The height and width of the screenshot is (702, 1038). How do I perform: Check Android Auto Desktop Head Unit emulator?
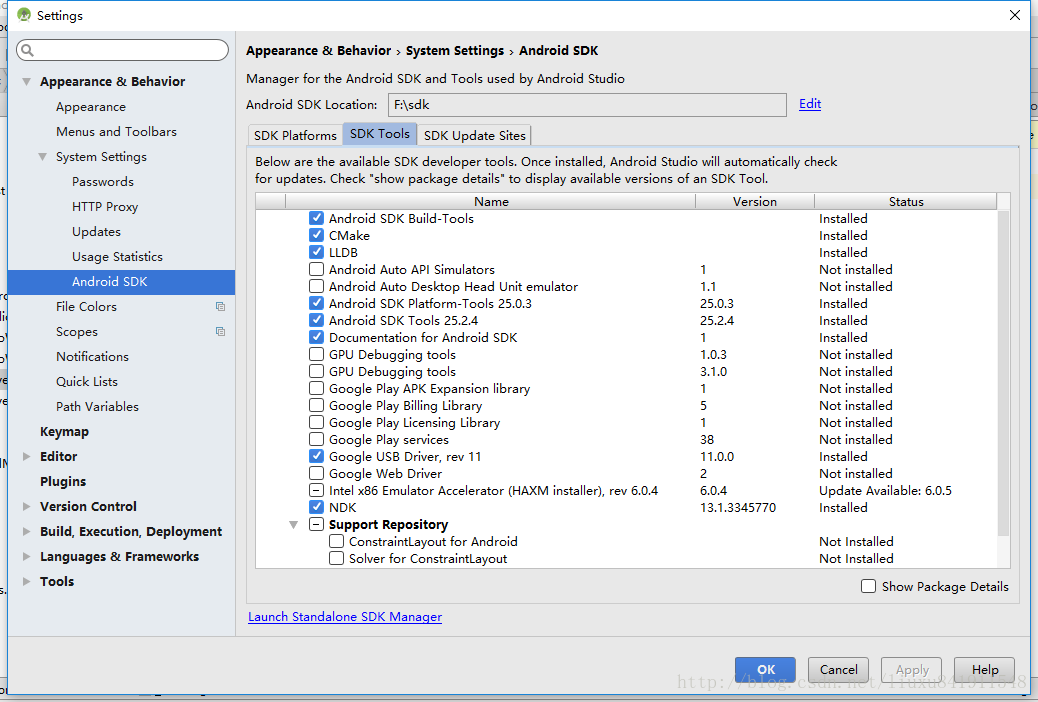316,286
